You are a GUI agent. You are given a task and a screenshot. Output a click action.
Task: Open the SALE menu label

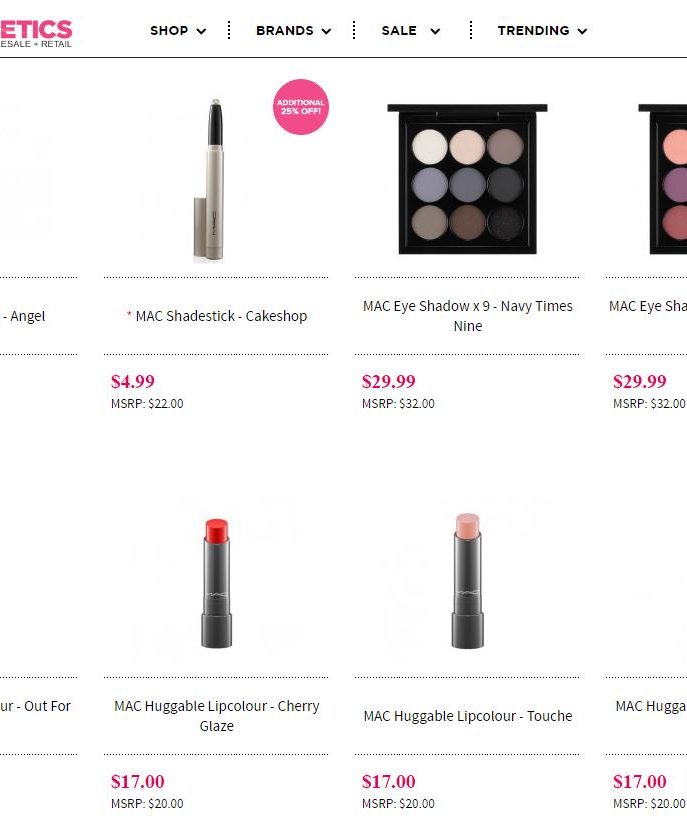tap(399, 30)
